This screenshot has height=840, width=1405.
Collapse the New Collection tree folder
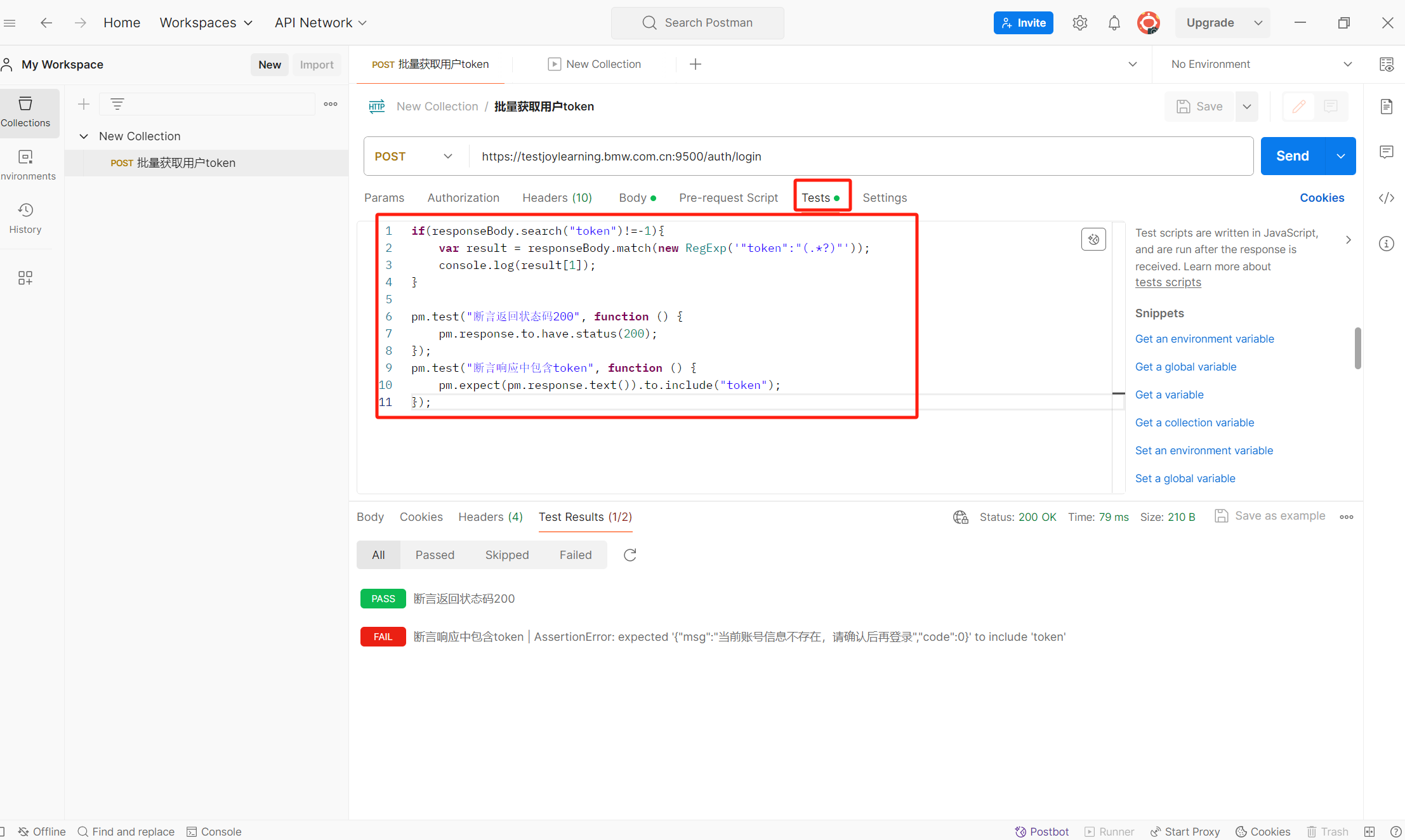[83, 136]
